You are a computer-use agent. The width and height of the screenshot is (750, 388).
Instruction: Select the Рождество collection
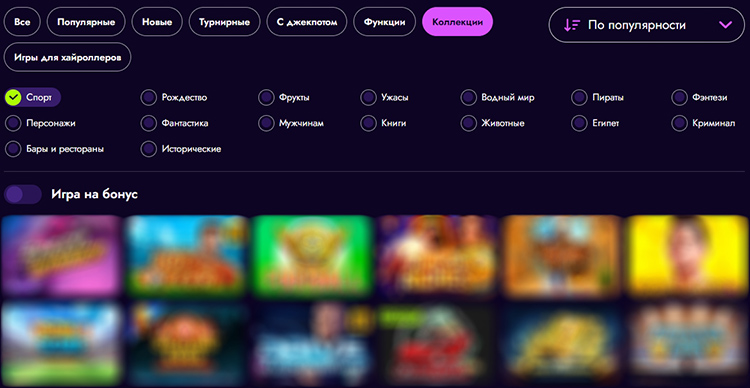[x=175, y=98]
